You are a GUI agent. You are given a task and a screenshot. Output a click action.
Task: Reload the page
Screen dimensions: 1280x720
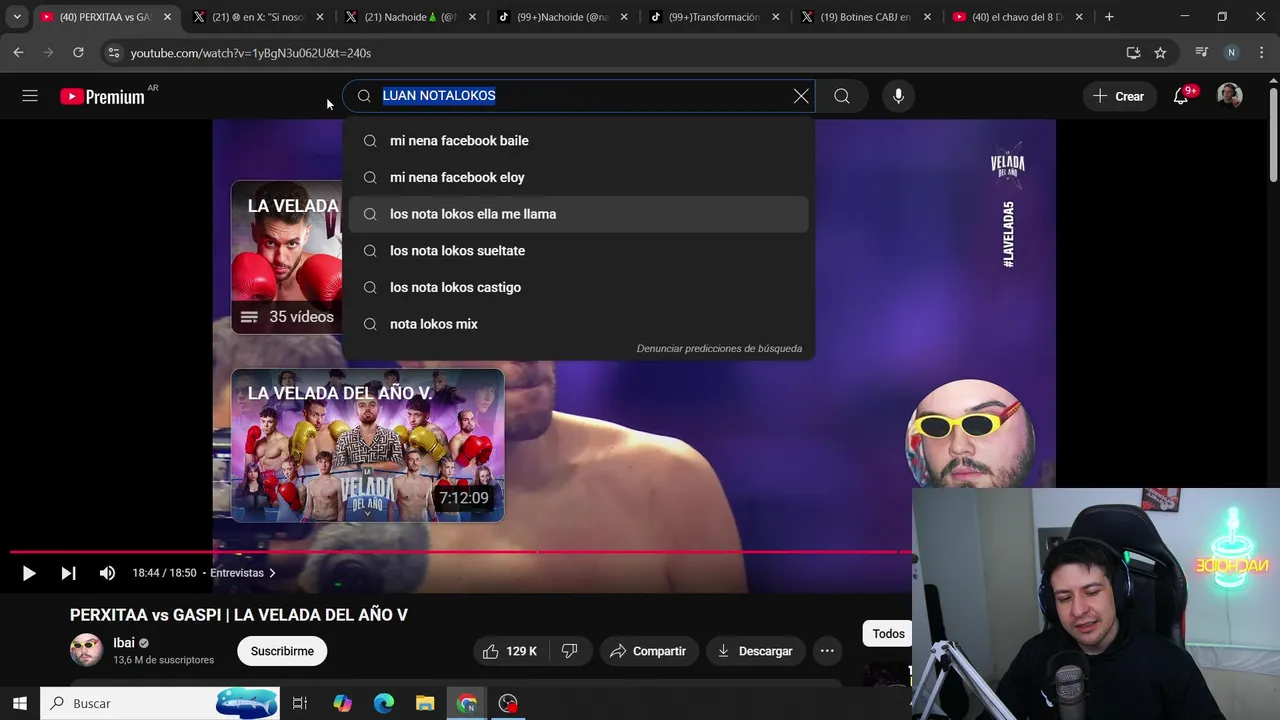click(x=78, y=53)
